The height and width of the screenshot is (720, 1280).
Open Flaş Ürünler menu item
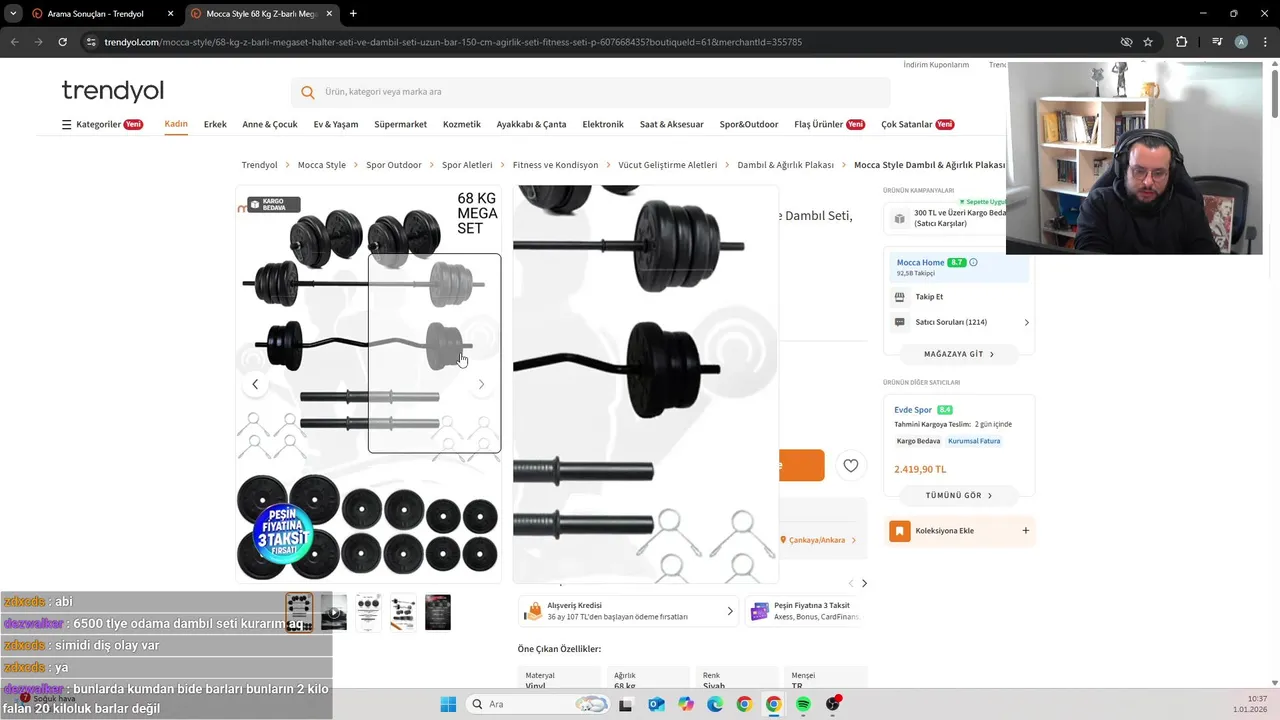(x=829, y=124)
